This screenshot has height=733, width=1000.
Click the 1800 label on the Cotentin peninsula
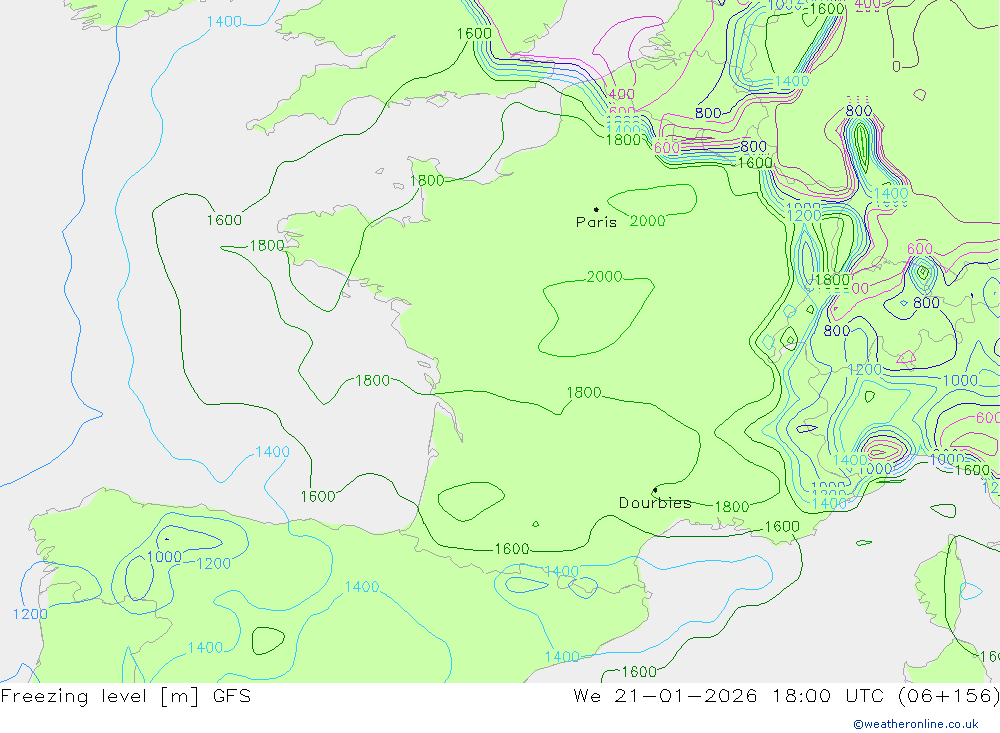click(427, 181)
